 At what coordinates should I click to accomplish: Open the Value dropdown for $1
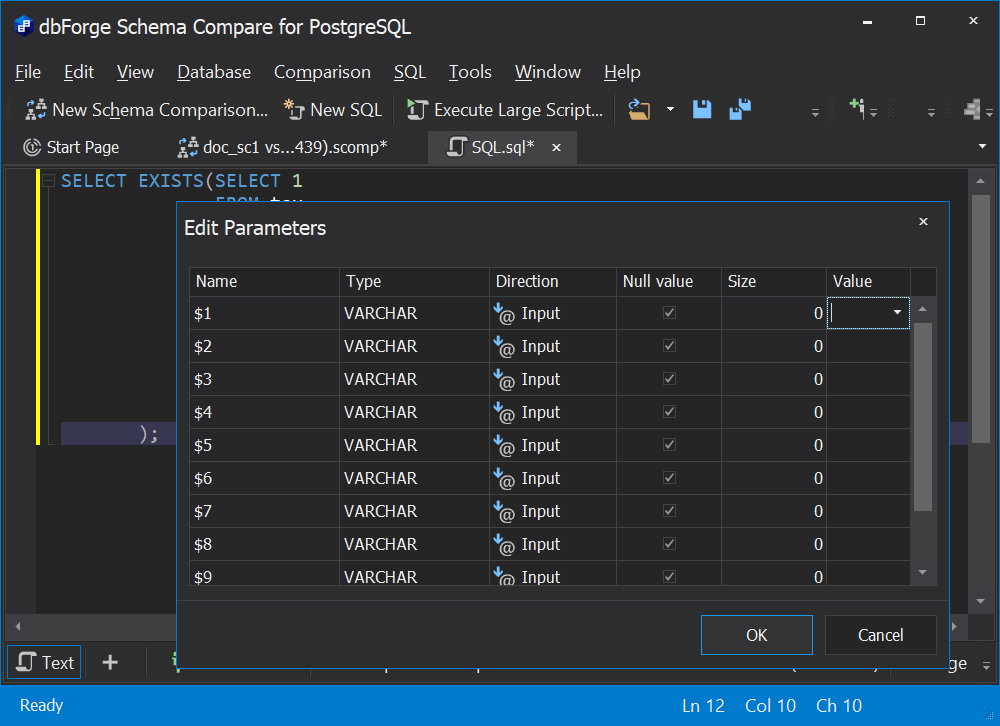coord(897,313)
